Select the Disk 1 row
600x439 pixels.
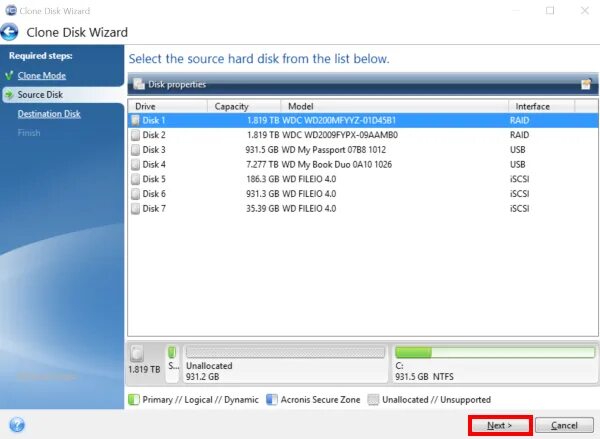(363, 121)
